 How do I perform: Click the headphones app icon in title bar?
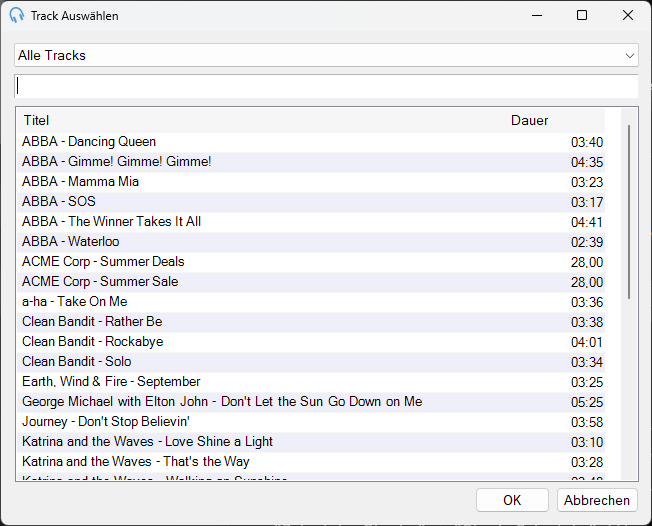(17, 15)
